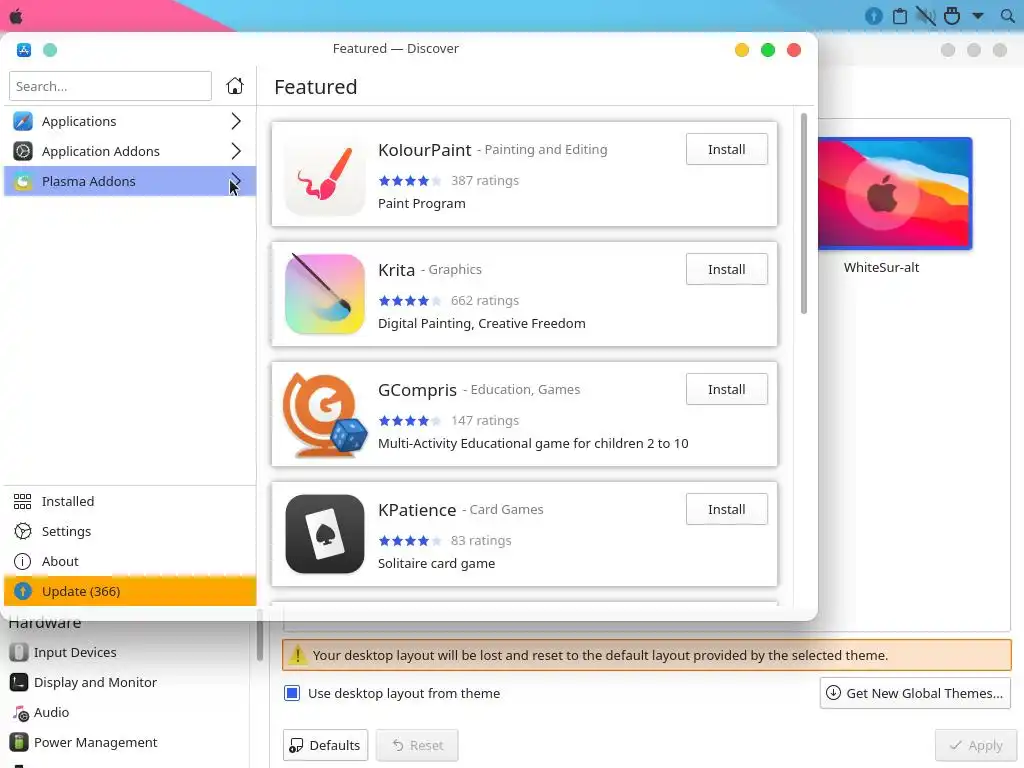Click the muted audio volume tray icon
Viewport: 1024px width, 768px height.
[925, 16]
